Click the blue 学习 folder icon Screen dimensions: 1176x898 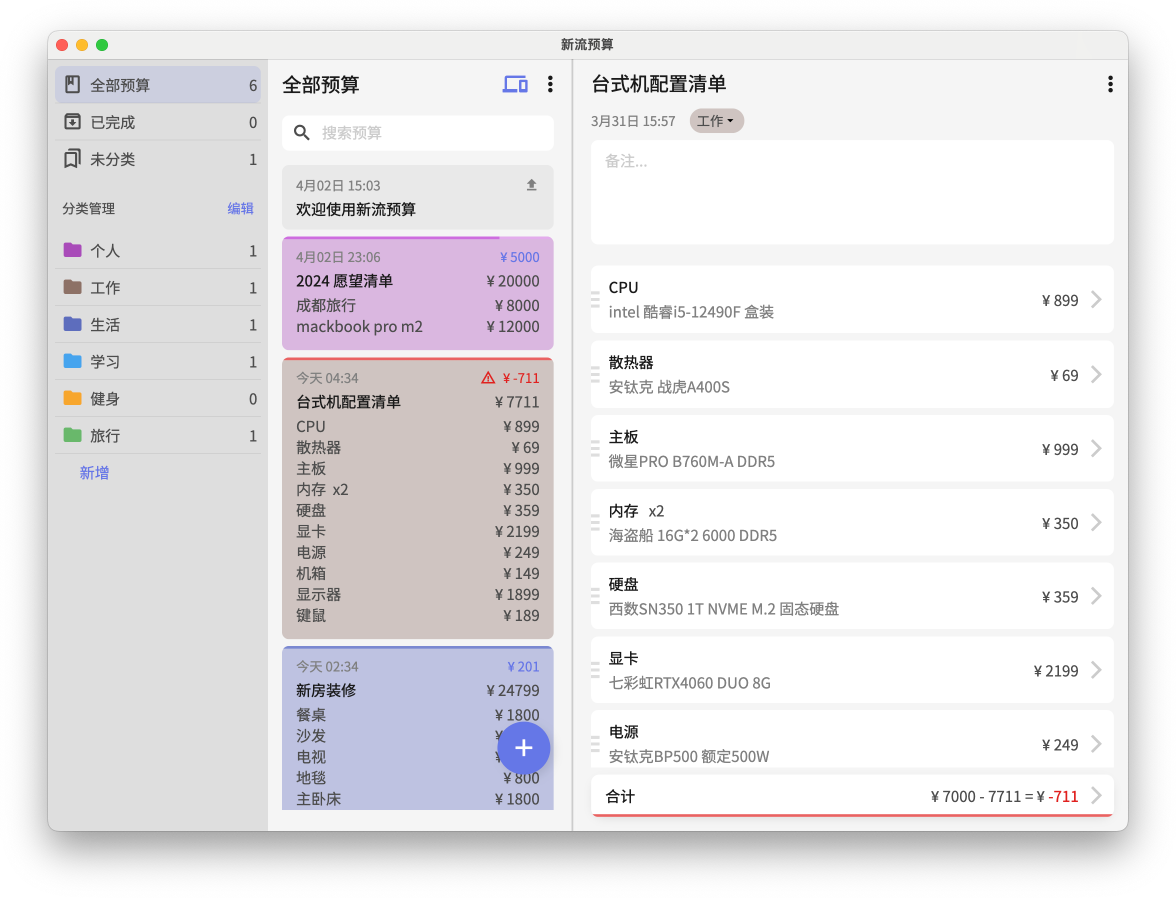point(72,361)
